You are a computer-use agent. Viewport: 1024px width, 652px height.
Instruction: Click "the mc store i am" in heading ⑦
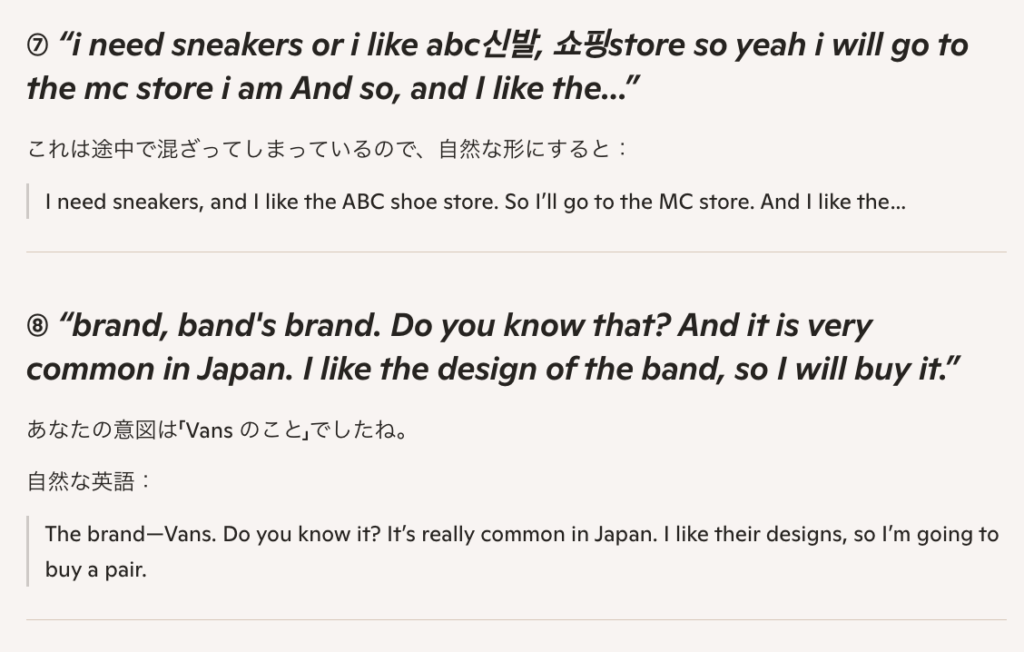(154, 89)
